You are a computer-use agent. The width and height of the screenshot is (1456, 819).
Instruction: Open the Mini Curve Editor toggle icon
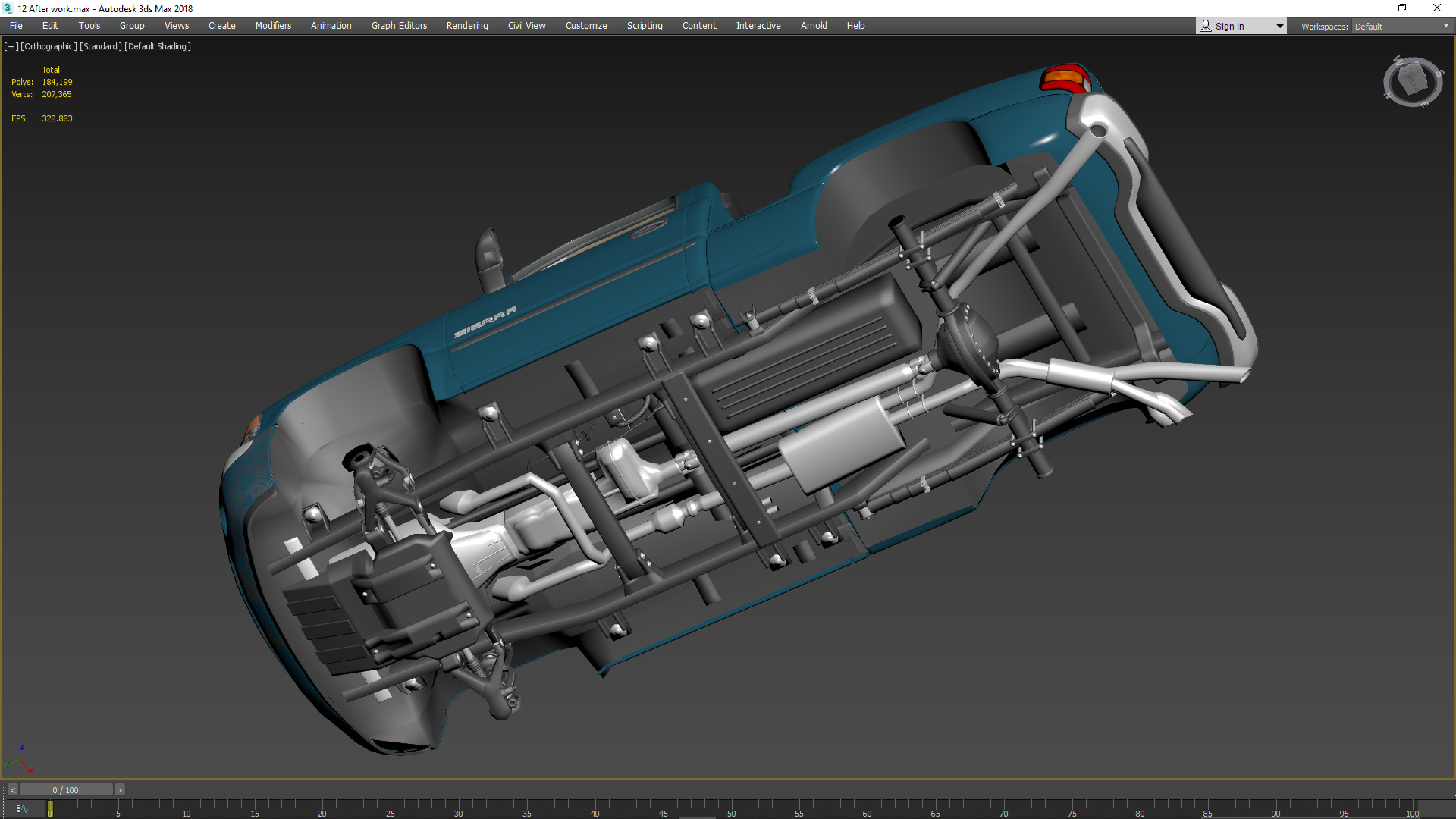22,809
